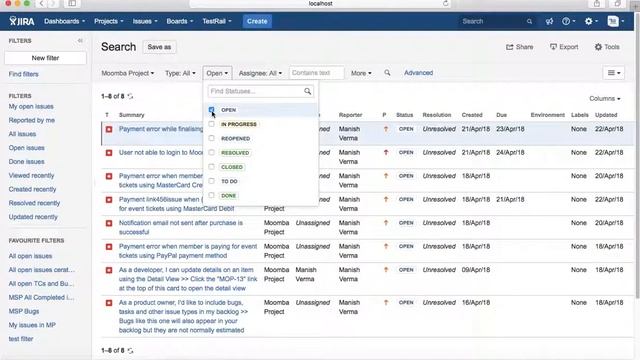This screenshot has height=360, width=640.
Task: Click browser reload icon in address bar
Action: [445, 3]
